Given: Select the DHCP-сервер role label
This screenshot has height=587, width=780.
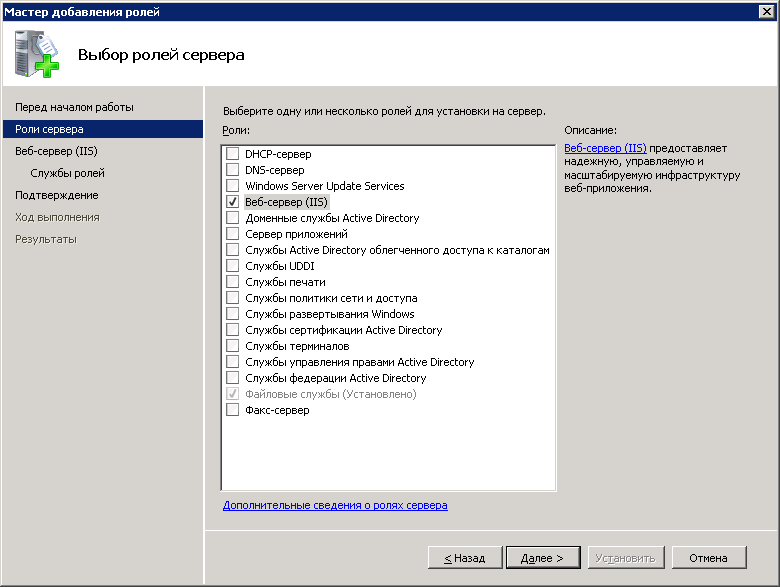Looking at the screenshot, I should pos(278,154).
